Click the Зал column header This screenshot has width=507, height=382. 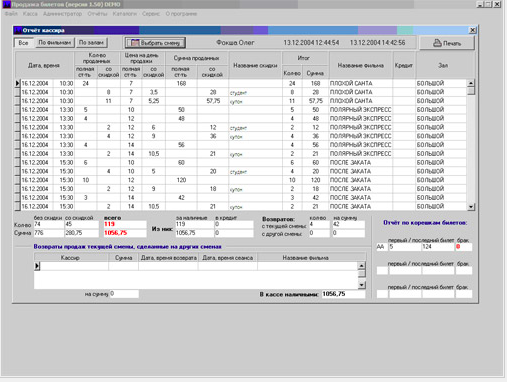(x=443, y=65)
